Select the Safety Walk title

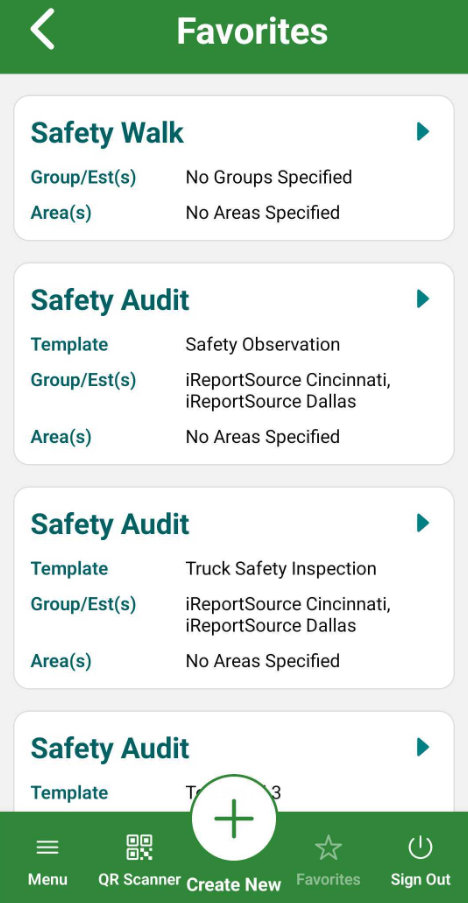point(107,133)
